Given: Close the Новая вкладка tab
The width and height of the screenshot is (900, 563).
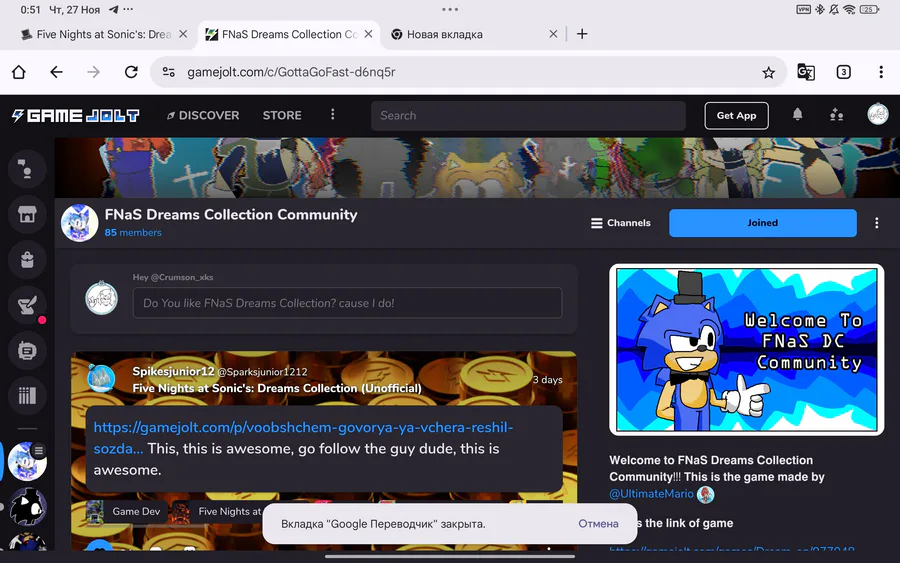Looking at the screenshot, I should point(553,34).
